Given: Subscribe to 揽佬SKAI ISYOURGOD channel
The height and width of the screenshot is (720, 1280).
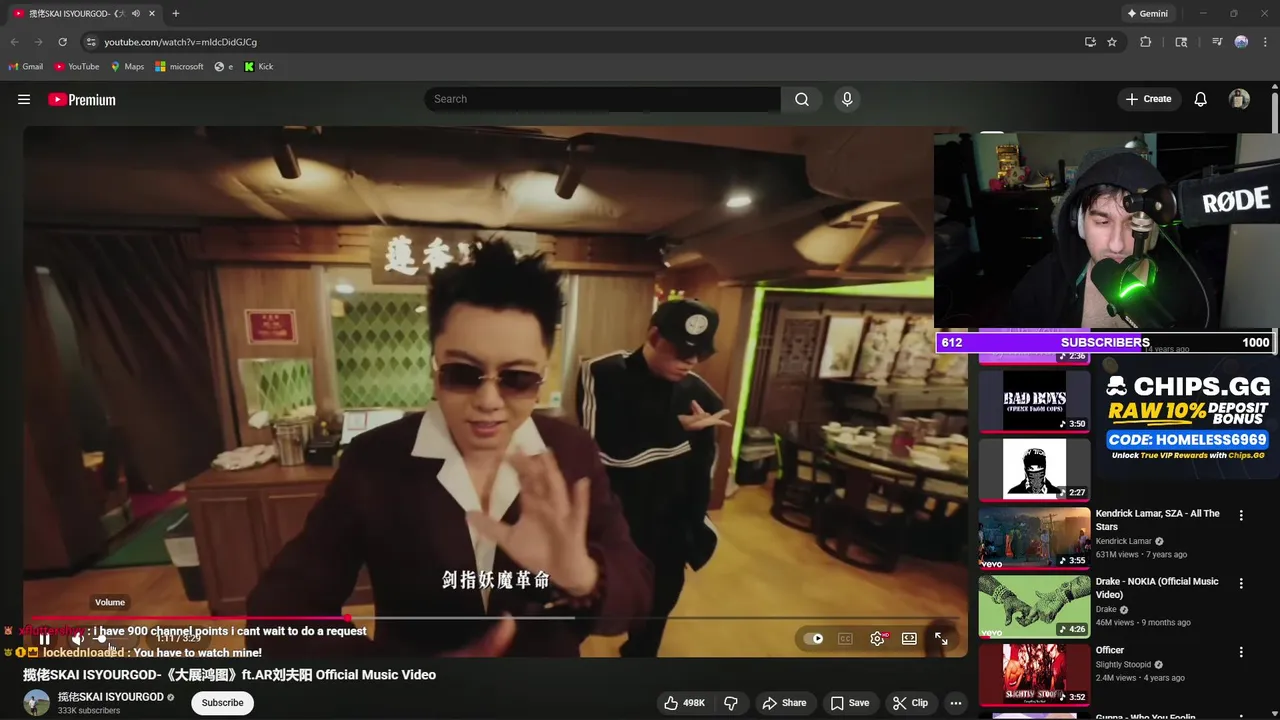Looking at the screenshot, I should 222,703.
